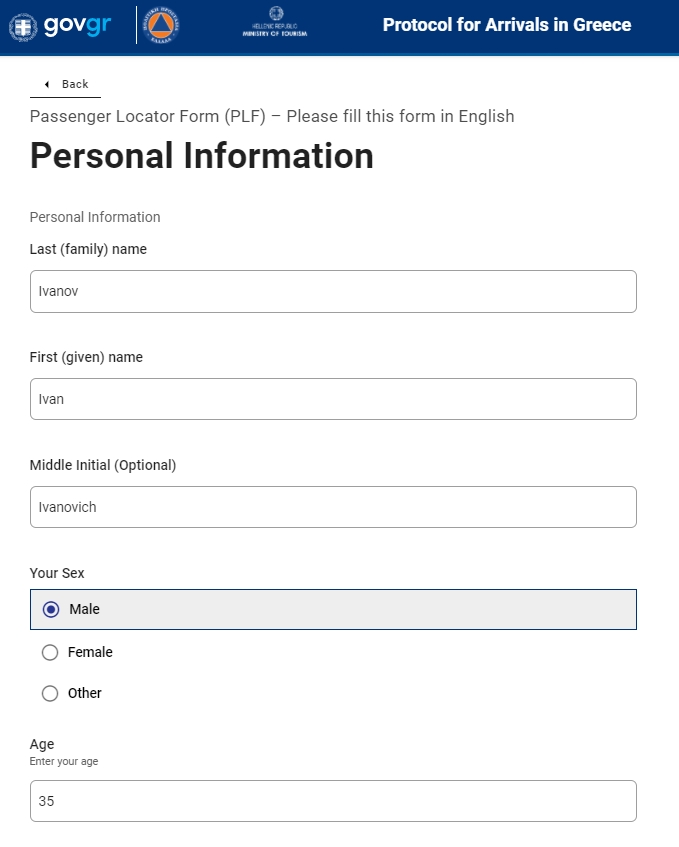Viewport: 679px width, 847px height.
Task: Click the 'Last (family) name' label
Action: [x=88, y=249]
